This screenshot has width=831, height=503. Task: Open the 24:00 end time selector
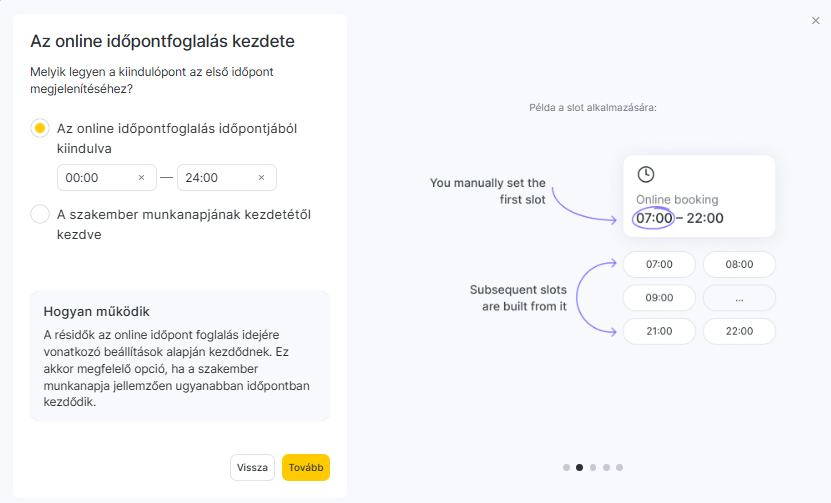(x=215, y=178)
